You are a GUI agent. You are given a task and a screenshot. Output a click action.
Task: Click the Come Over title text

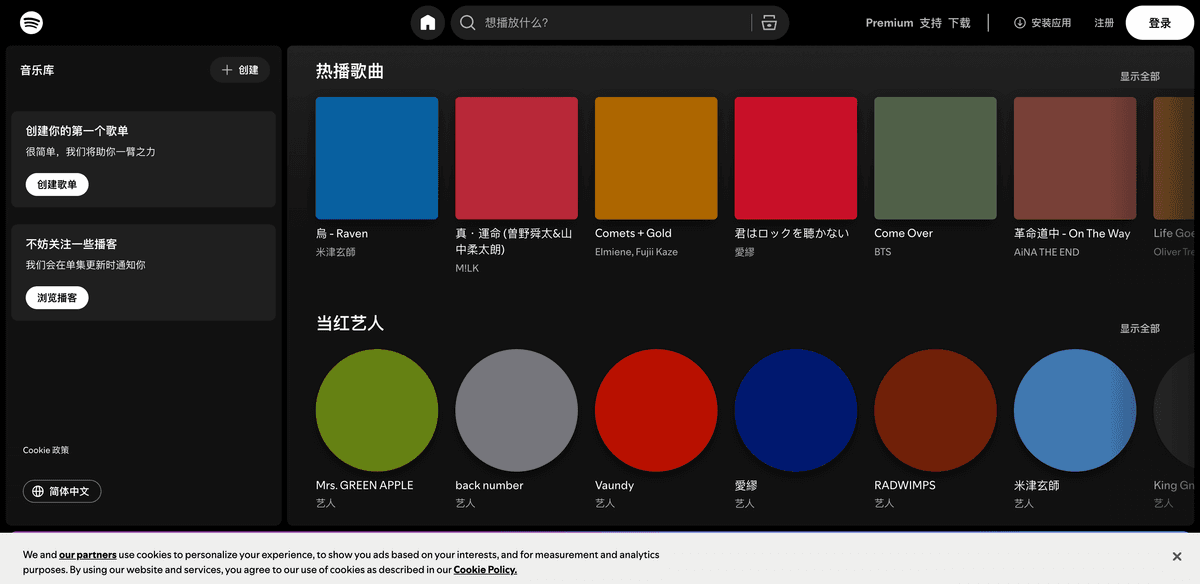904,234
